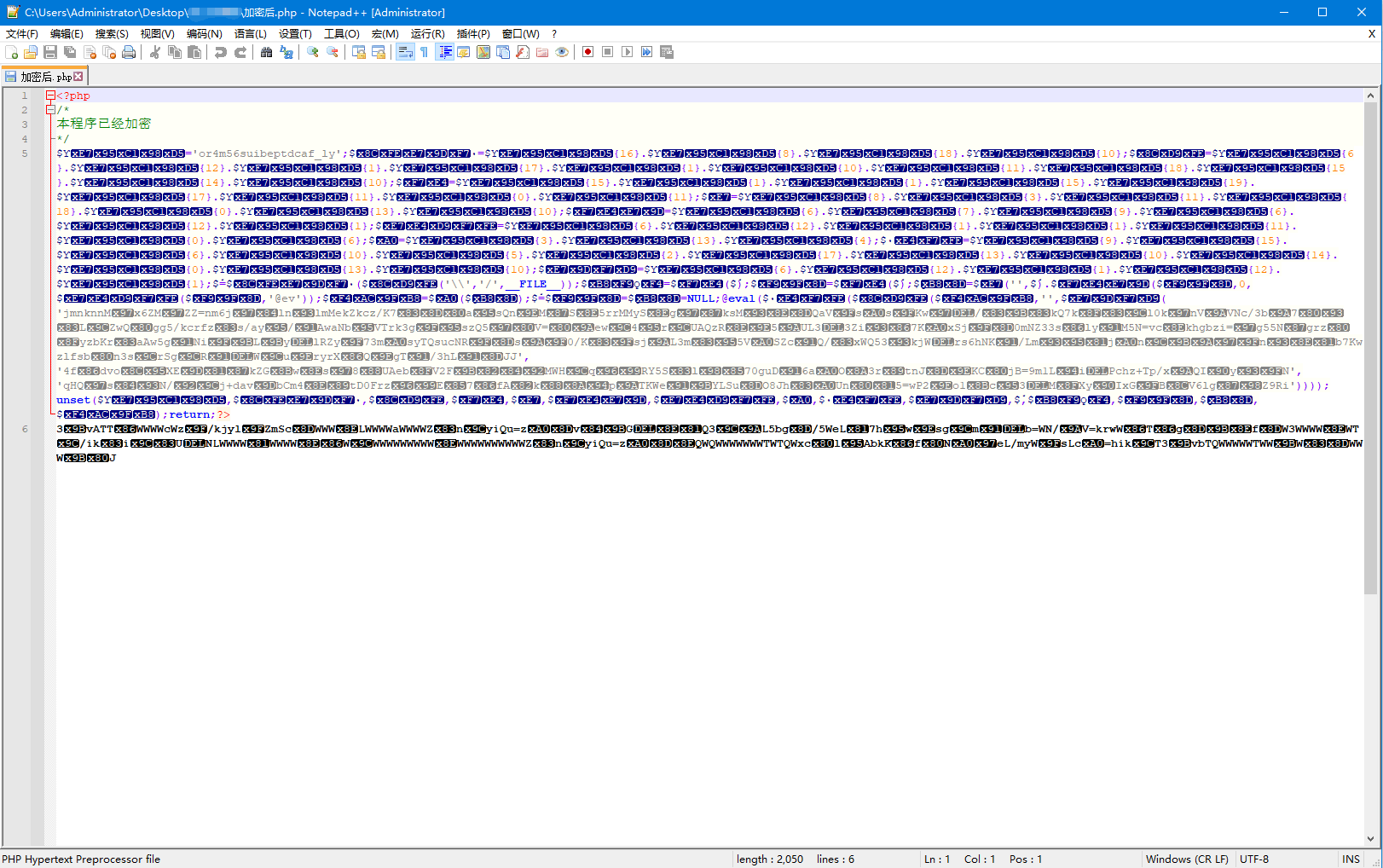Click the Undo arrow icon

221,52
